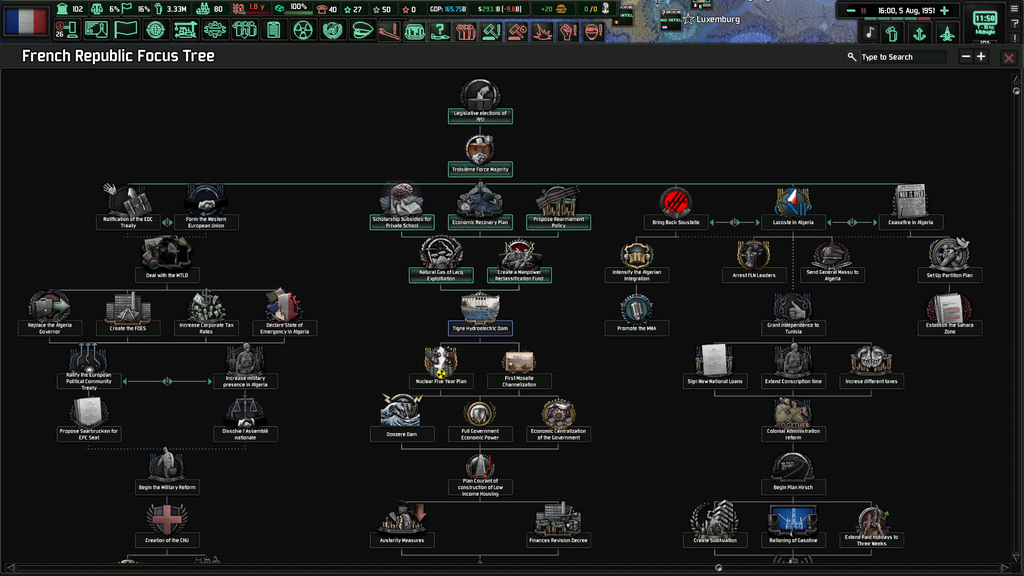The width and height of the screenshot is (1024, 576).
Task: Select Ratification of the EDC Treaty focus
Action: coord(128,206)
